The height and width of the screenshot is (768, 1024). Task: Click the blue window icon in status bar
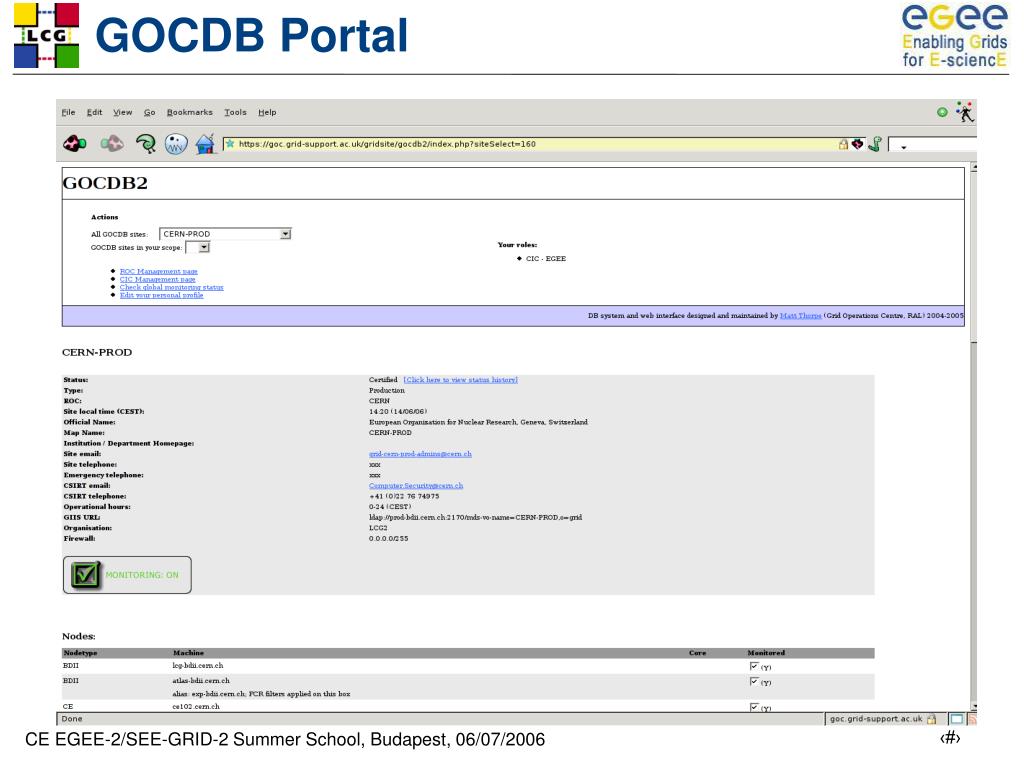[957, 718]
